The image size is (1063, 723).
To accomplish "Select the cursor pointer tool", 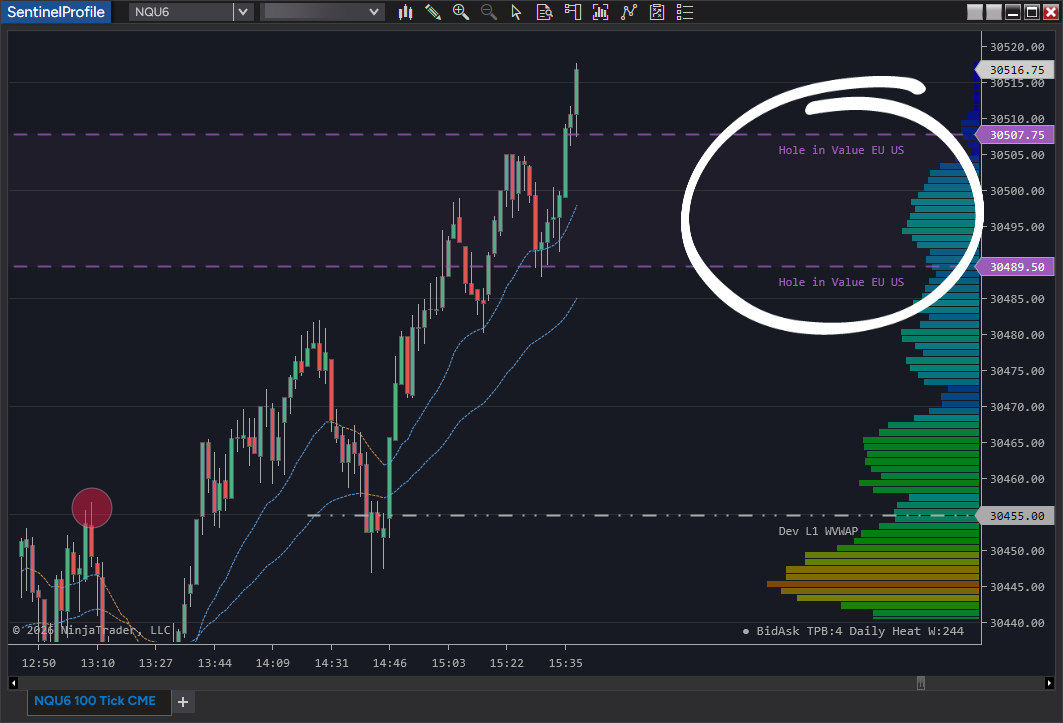I will [517, 12].
